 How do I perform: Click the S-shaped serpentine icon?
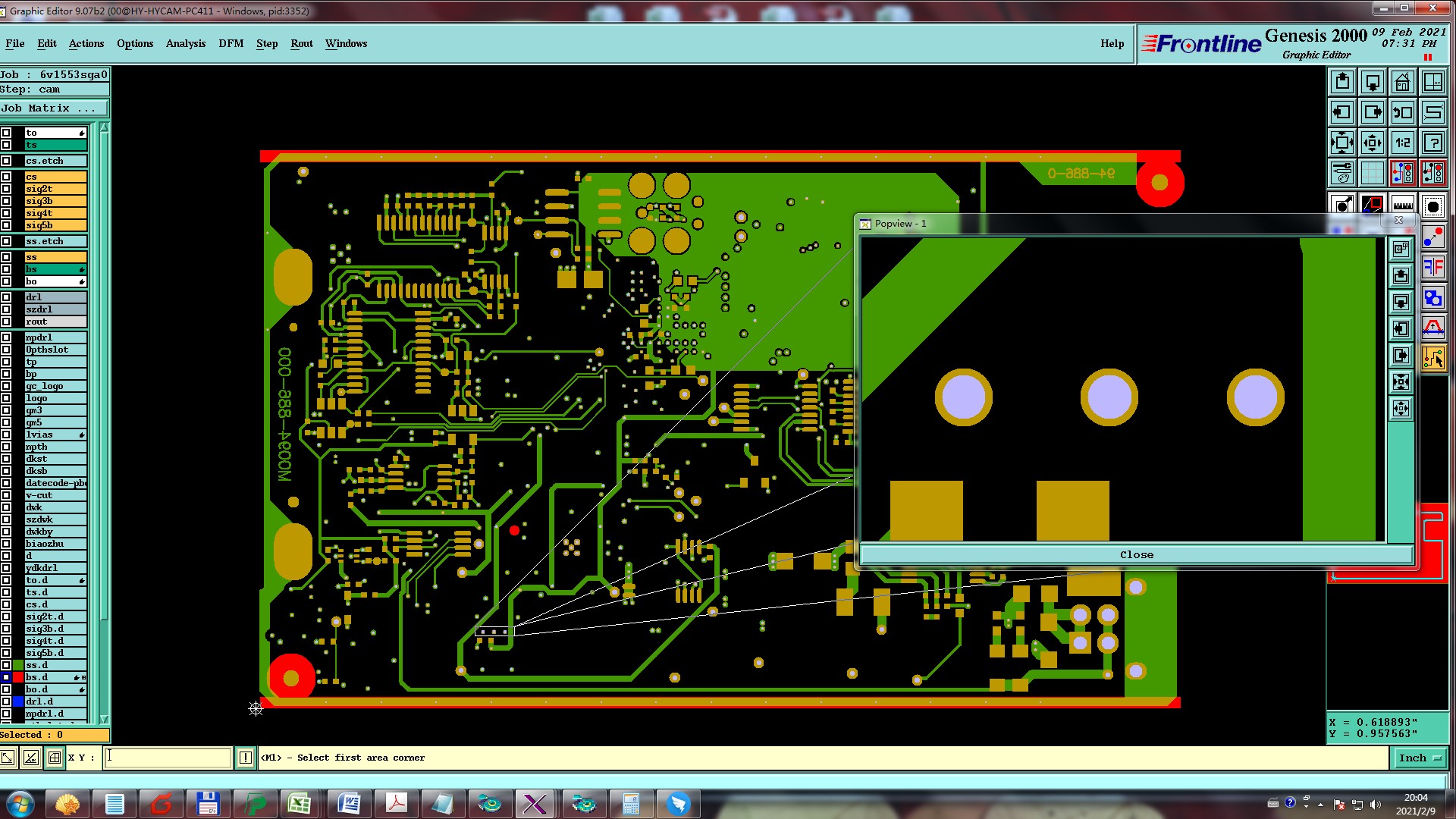coord(1432,112)
